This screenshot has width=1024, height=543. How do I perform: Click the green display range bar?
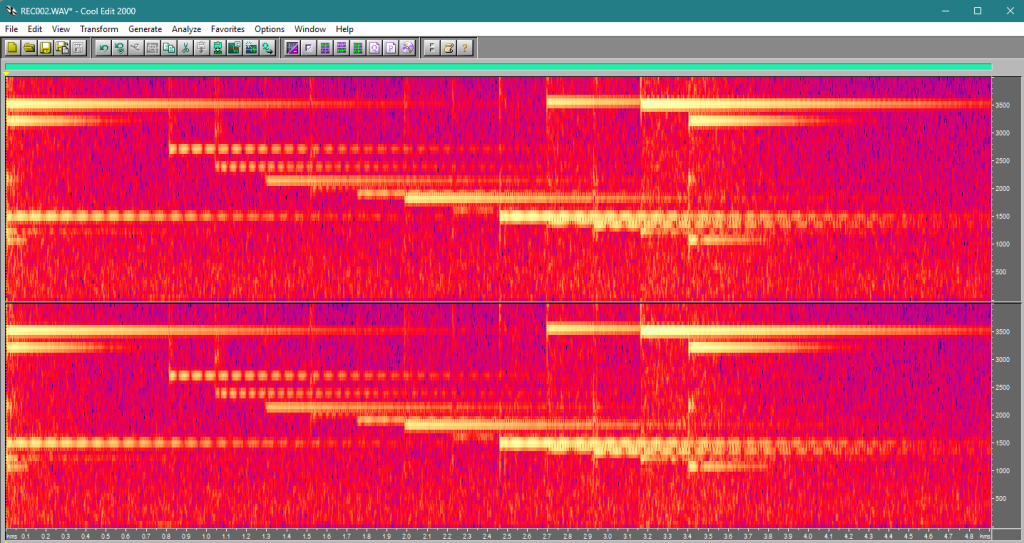[x=498, y=67]
